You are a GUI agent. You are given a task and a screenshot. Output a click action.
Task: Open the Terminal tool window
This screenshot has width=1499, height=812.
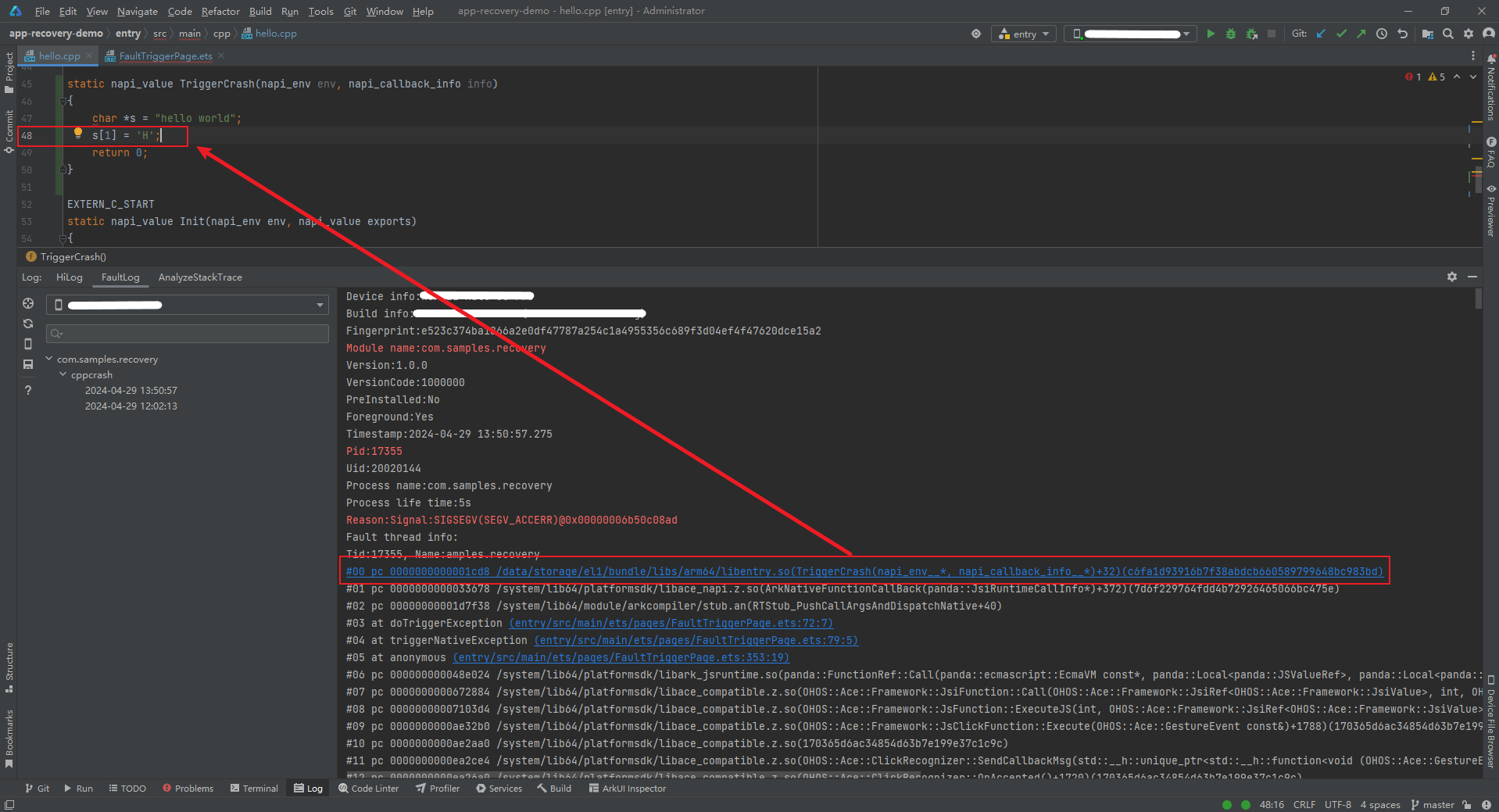[x=254, y=789]
